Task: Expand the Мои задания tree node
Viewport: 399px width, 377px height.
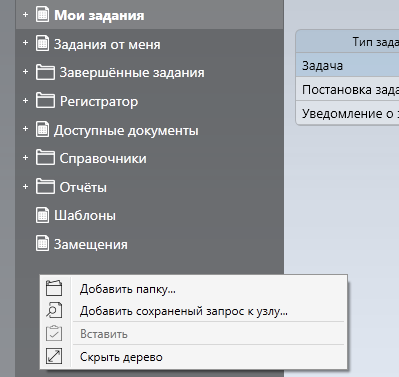Action: coord(25,15)
